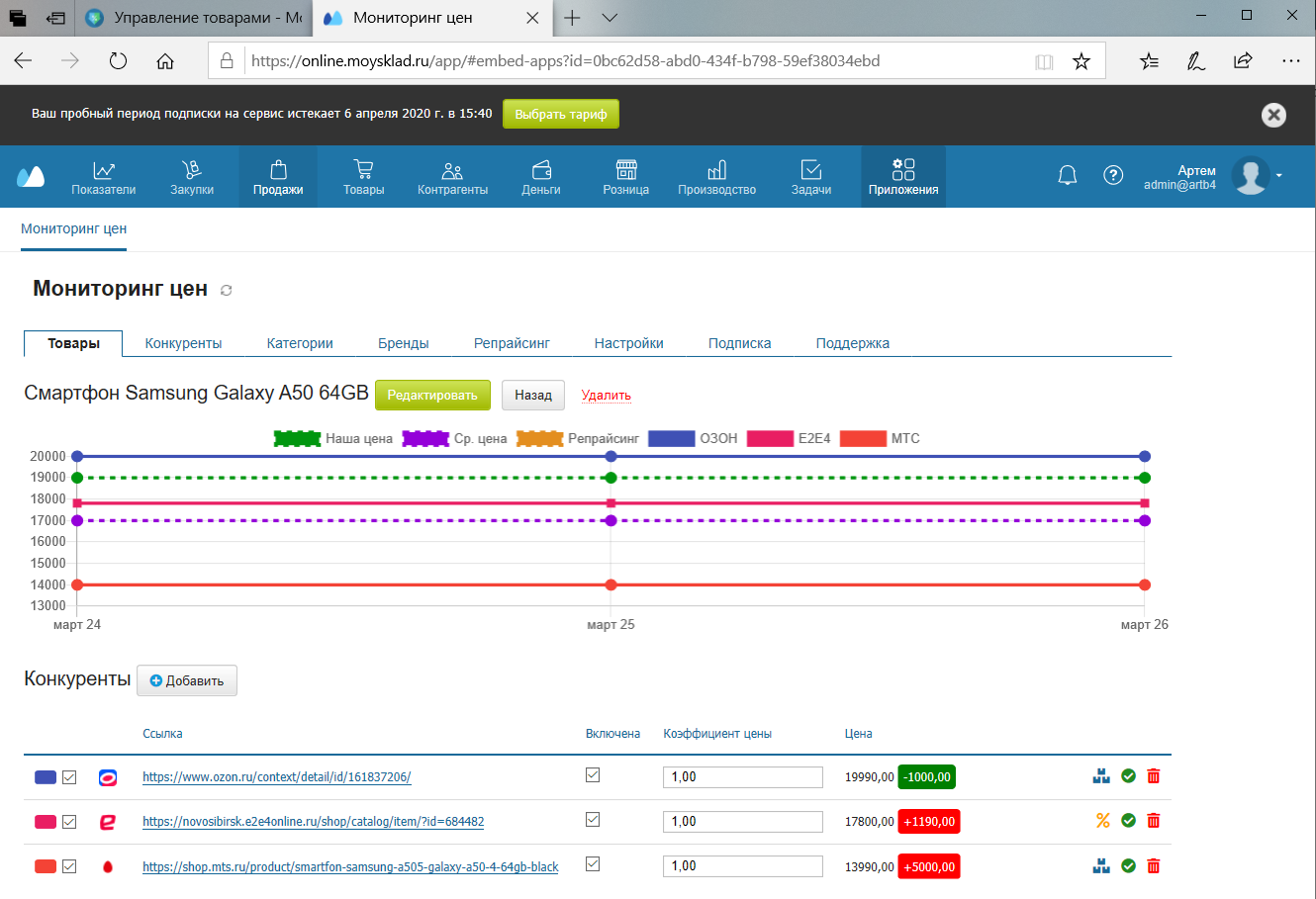
Task: Open the Розница store icon
Action: pos(626,170)
